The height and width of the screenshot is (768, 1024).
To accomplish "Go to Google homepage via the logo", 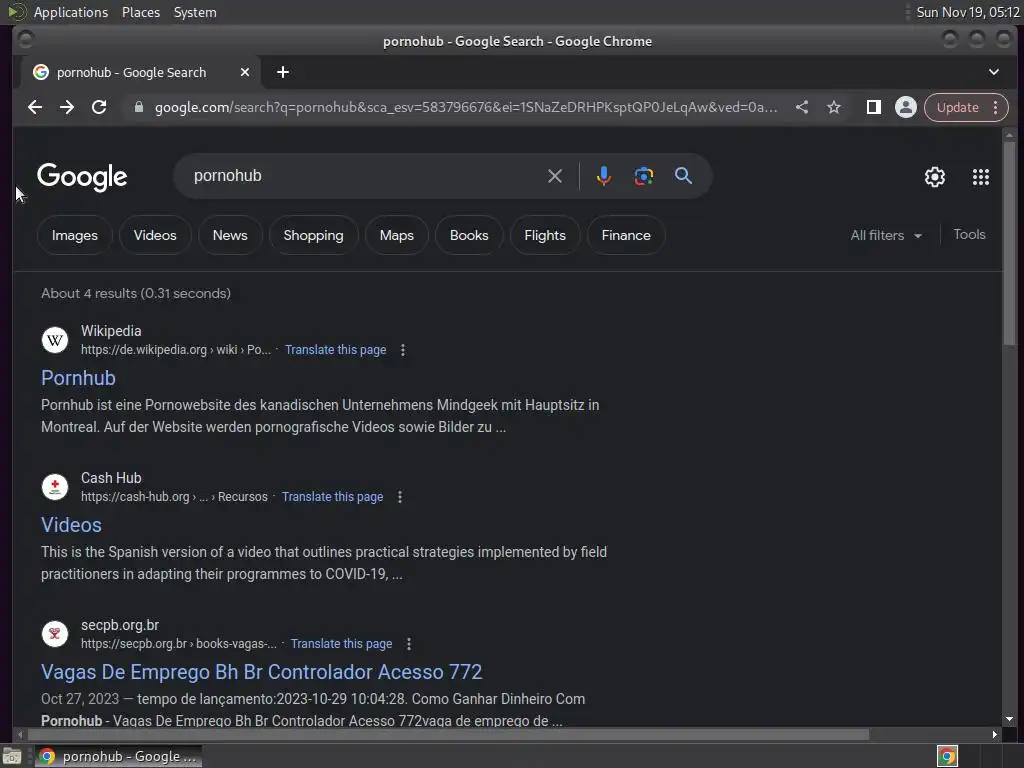I will pyautogui.click(x=82, y=176).
